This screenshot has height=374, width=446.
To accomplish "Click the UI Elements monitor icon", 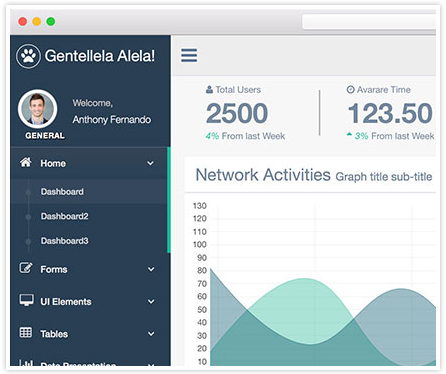I will pos(26,300).
